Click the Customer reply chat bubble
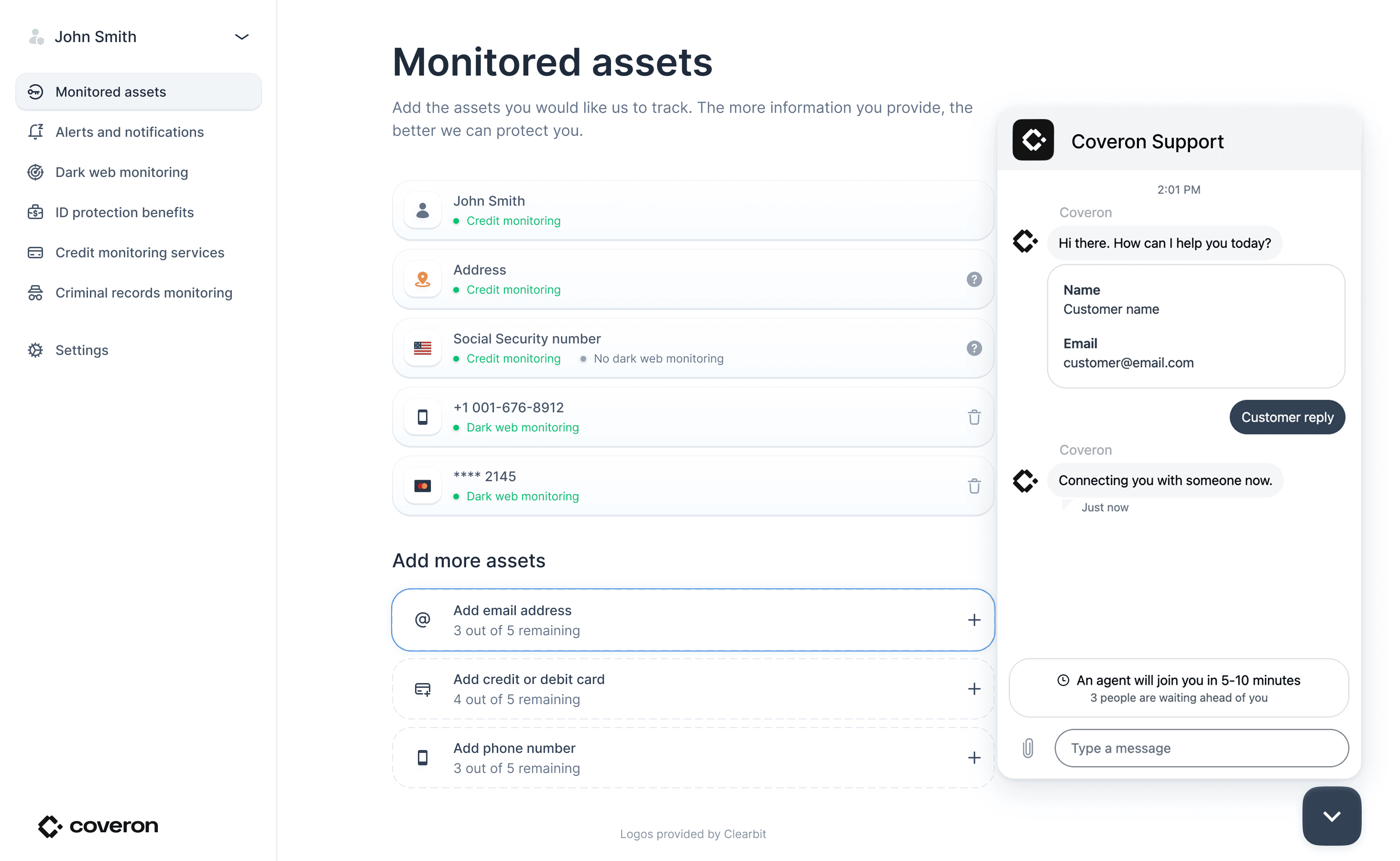The height and width of the screenshot is (861, 1400). pyautogui.click(x=1287, y=418)
